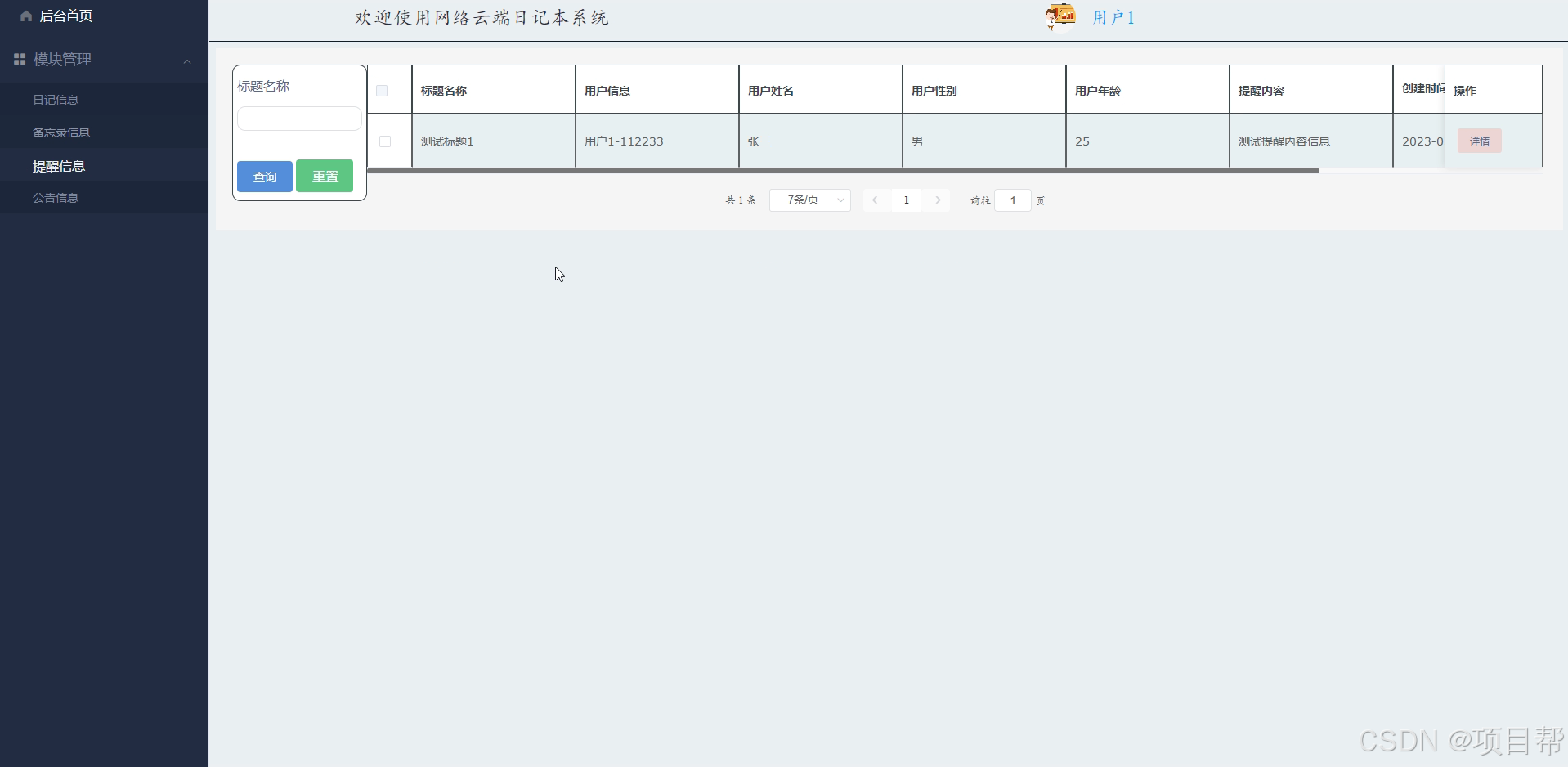Viewport: 1568px width, 767px height.
Task: Click the 操作 column header
Action: (x=1494, y=90)
